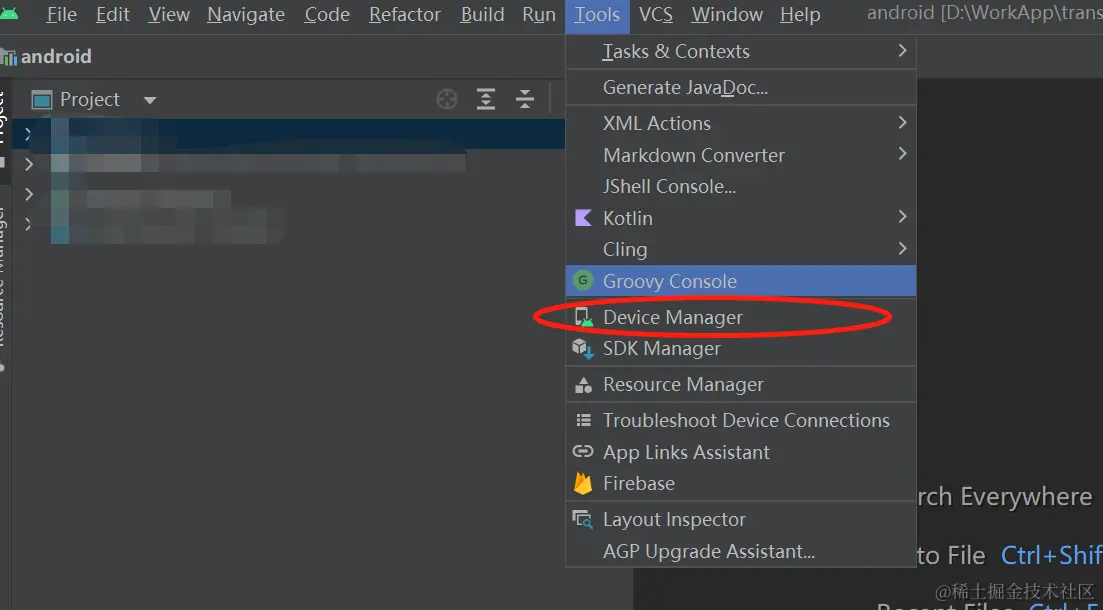Click the Collapse All icon
This screenshot has width=1103, height=610.
pos(525,99)
